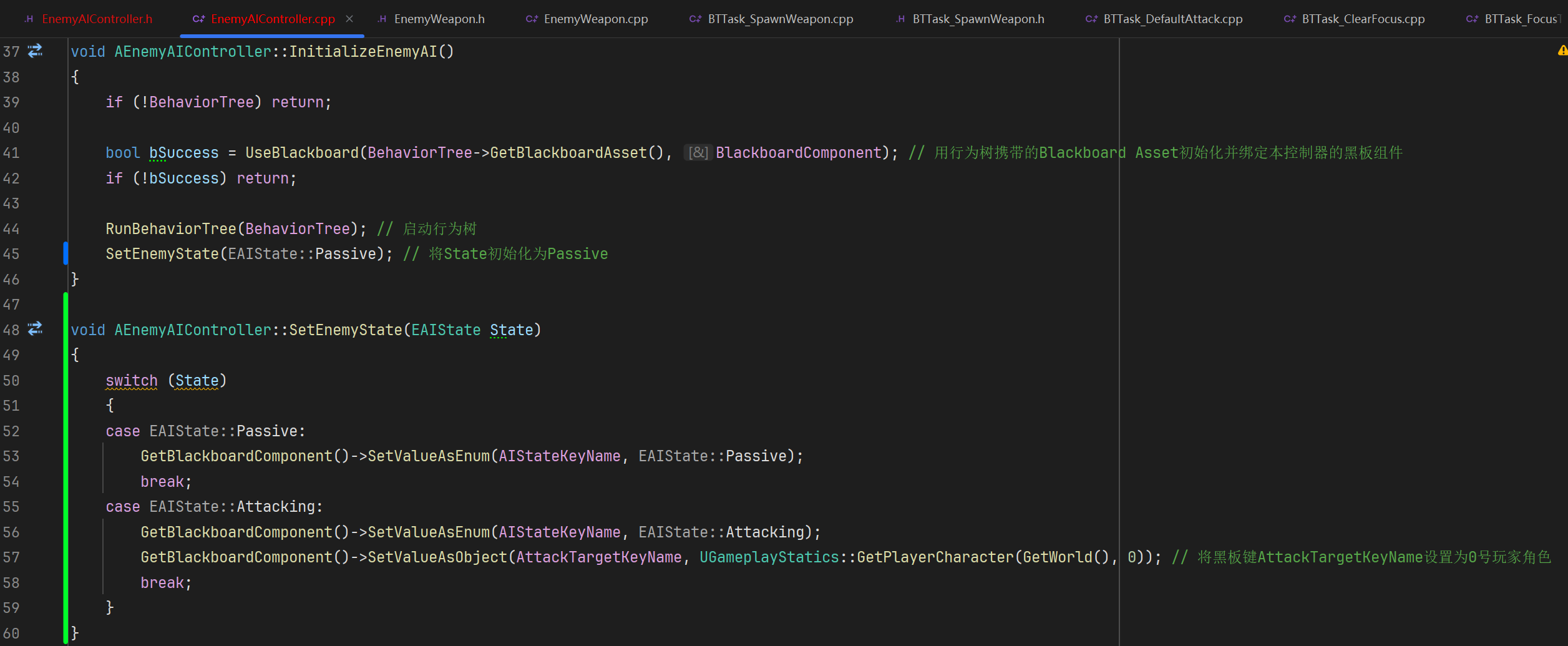Show the BTTask_ClearFocus.cpp tab
The image size is (1568, 646).
pyautogui.click(x=1355, y=19)
